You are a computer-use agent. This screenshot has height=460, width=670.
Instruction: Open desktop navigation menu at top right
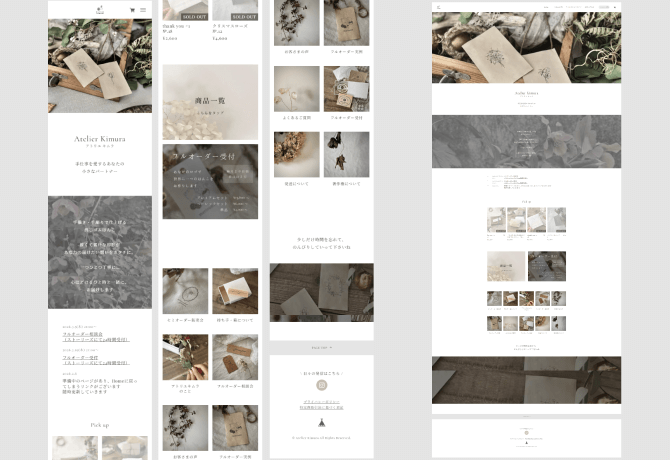[x=615, y=6]
